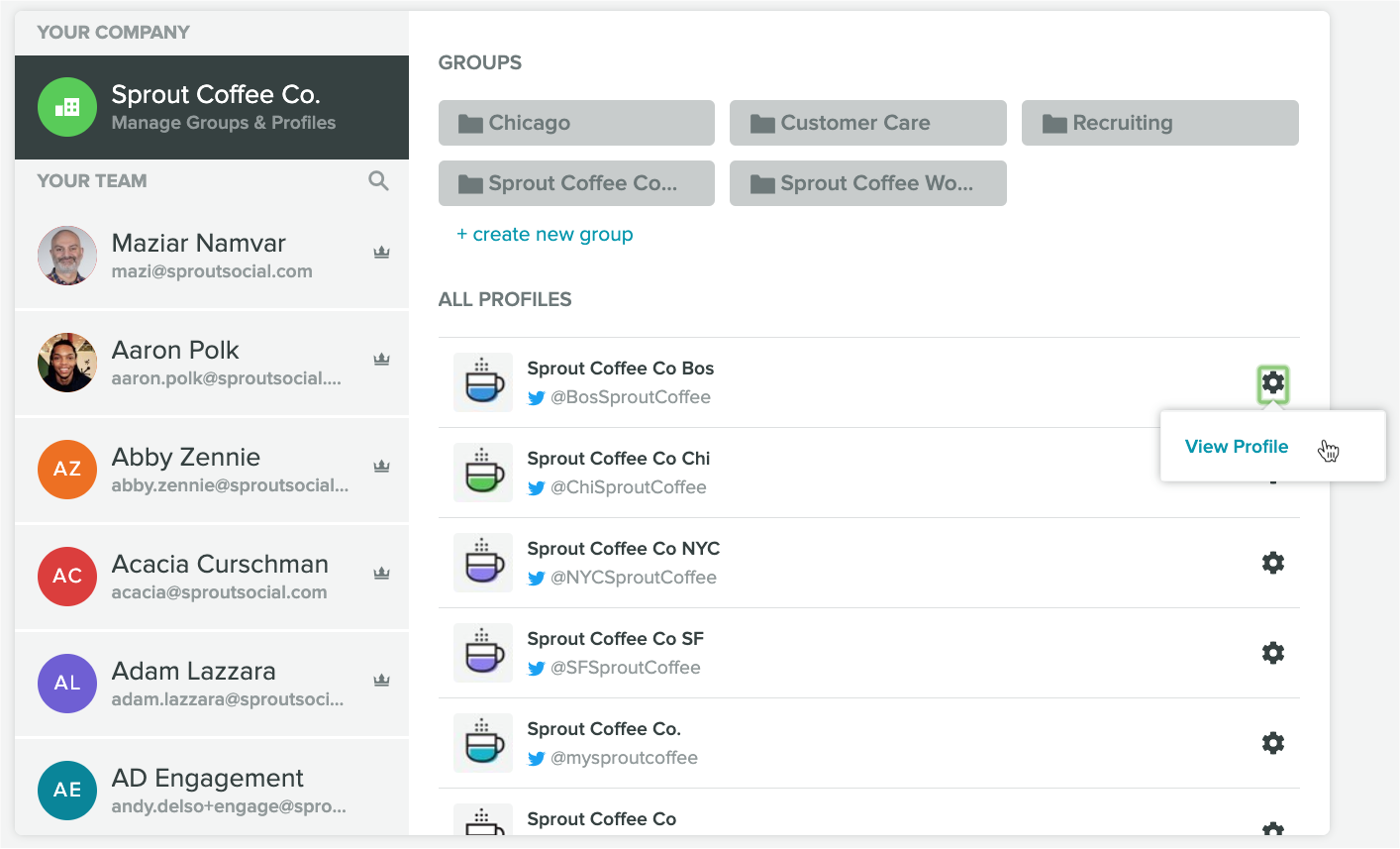This screenshot has width=1400, height=849.
Task: Click the acacia@sproutsocial.com email address
Action: point(219,592)
